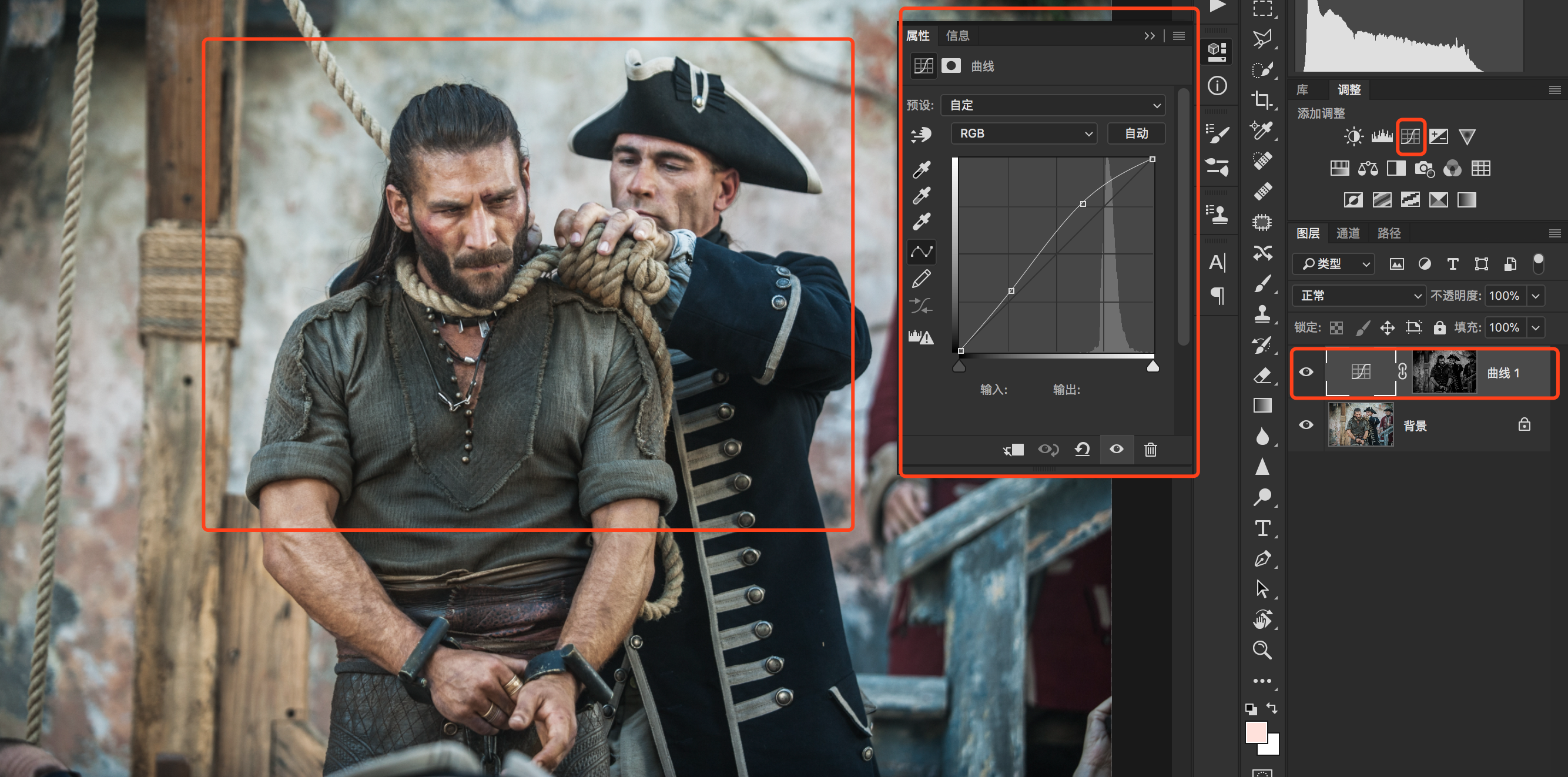Add a Levels adjustment
This screenshot has width=1568, height=777.
(x=1382, y=136)
